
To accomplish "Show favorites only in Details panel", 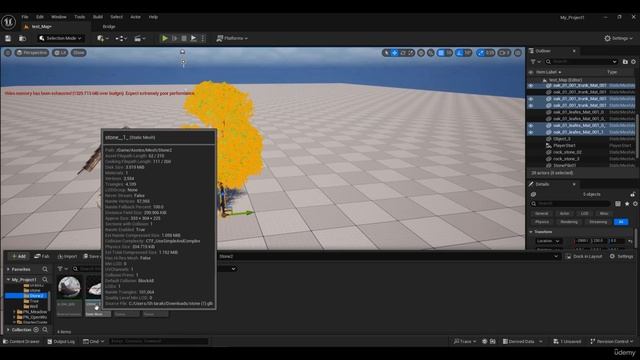I will click(x=627, y=203).
